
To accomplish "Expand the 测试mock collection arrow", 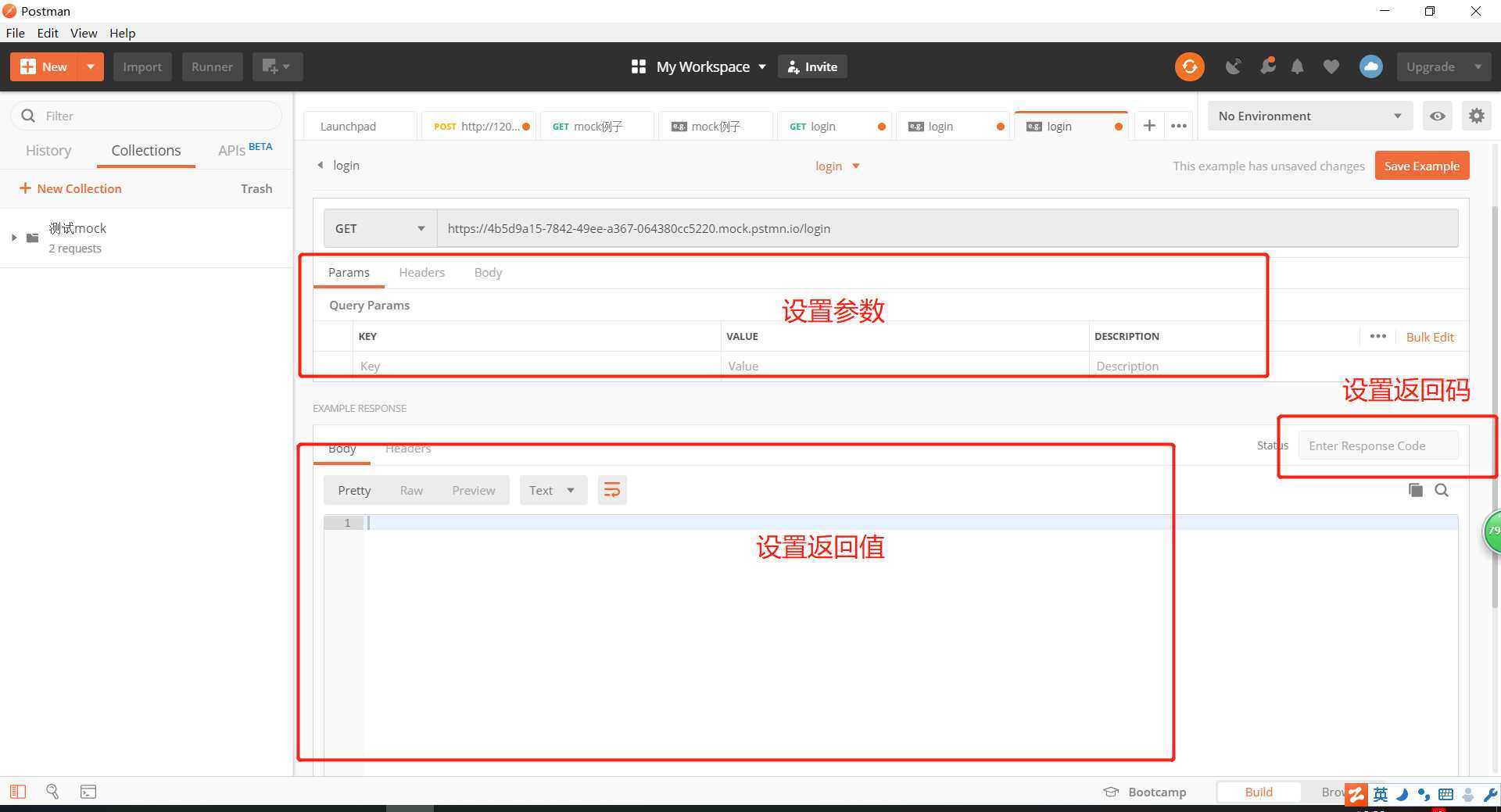I will pos(13,238).
